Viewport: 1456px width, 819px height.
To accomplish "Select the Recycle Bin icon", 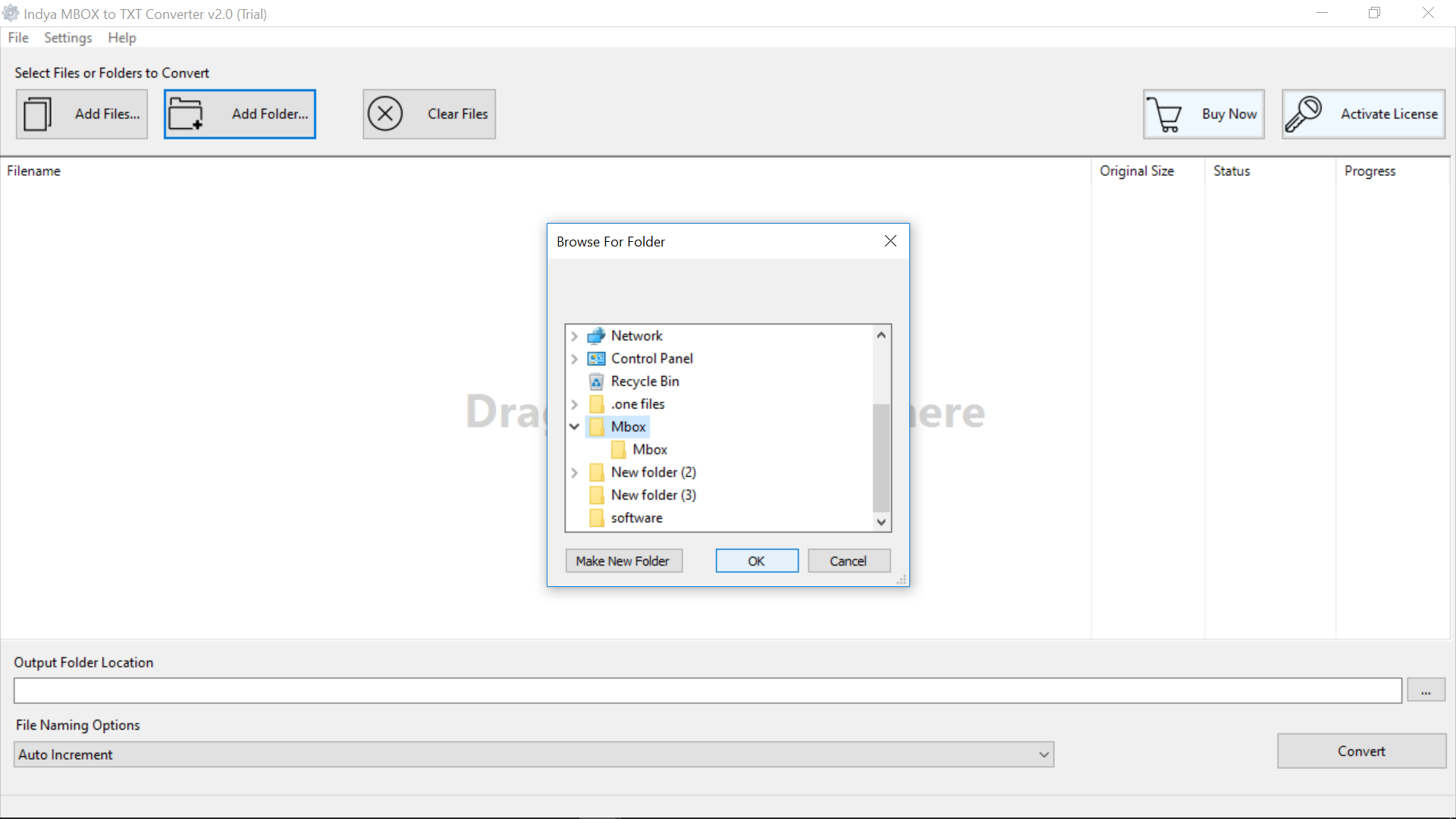I will (597, 381).
